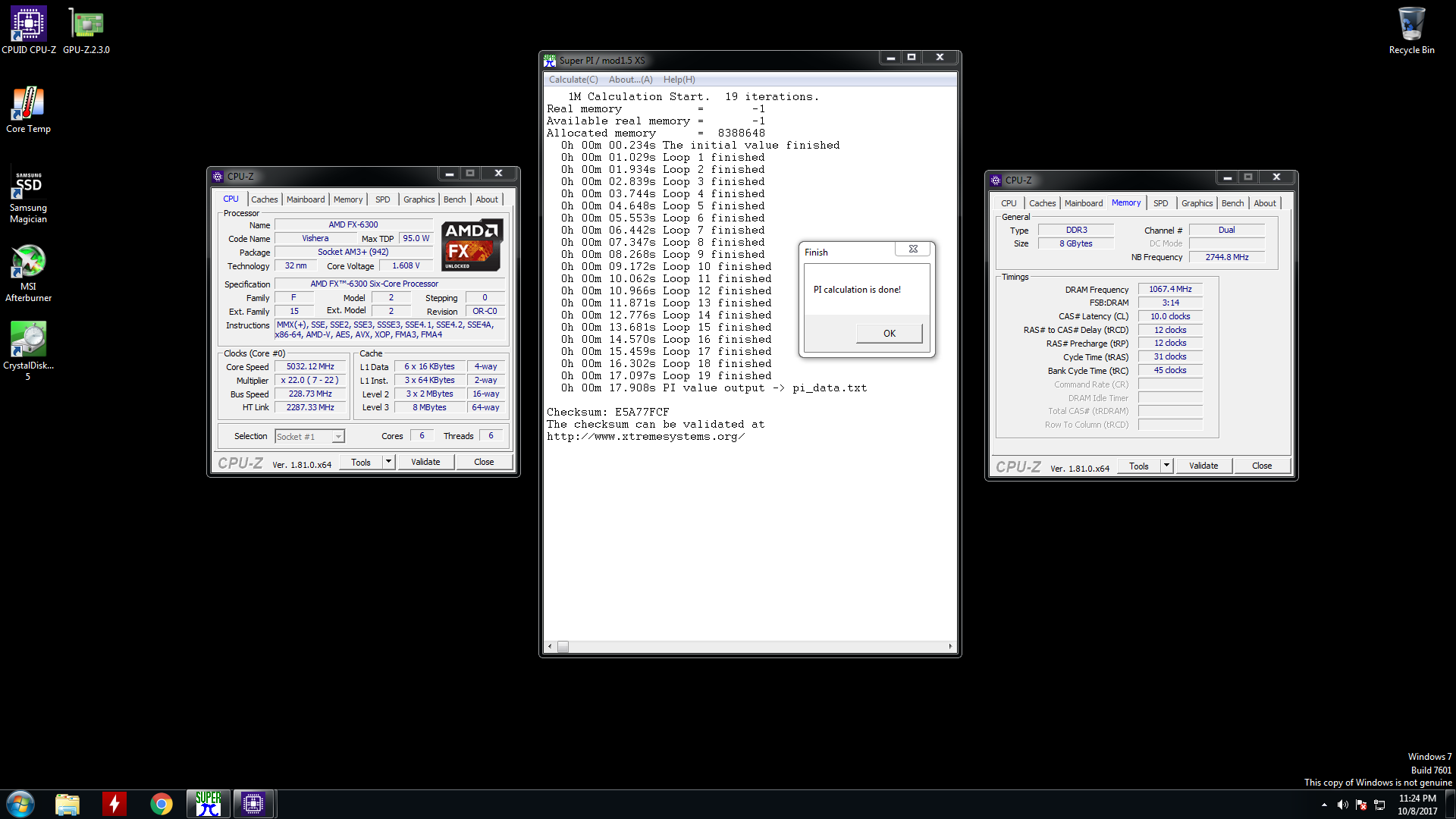Click Tools button in left CPU-Z

tap(361, 463)
